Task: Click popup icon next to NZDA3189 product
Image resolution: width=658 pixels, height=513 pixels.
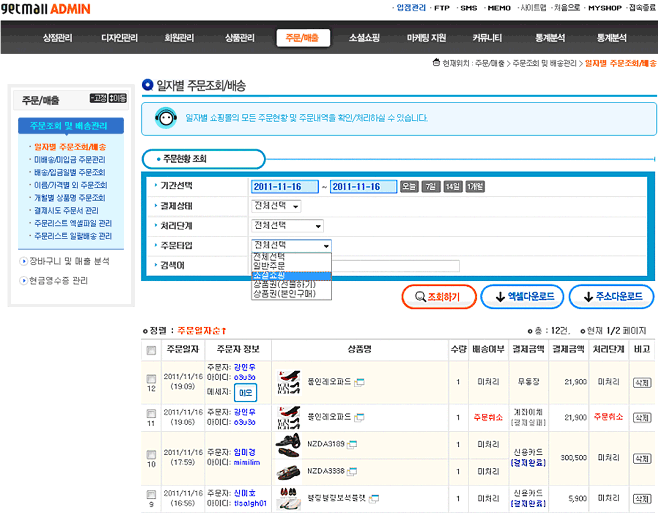Action: click(x=351, y=443)
